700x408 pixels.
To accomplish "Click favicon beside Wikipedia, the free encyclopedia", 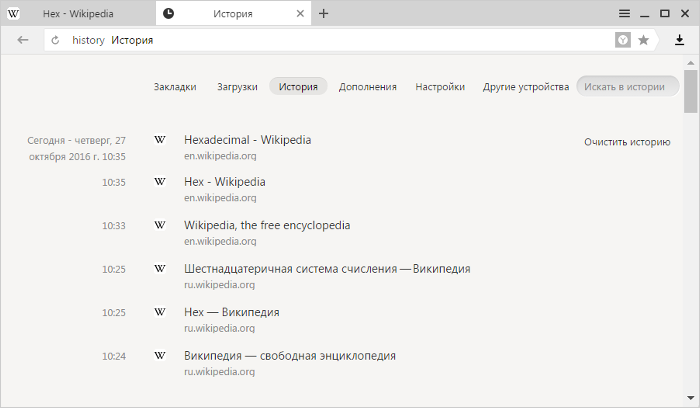I will point(160,225).
